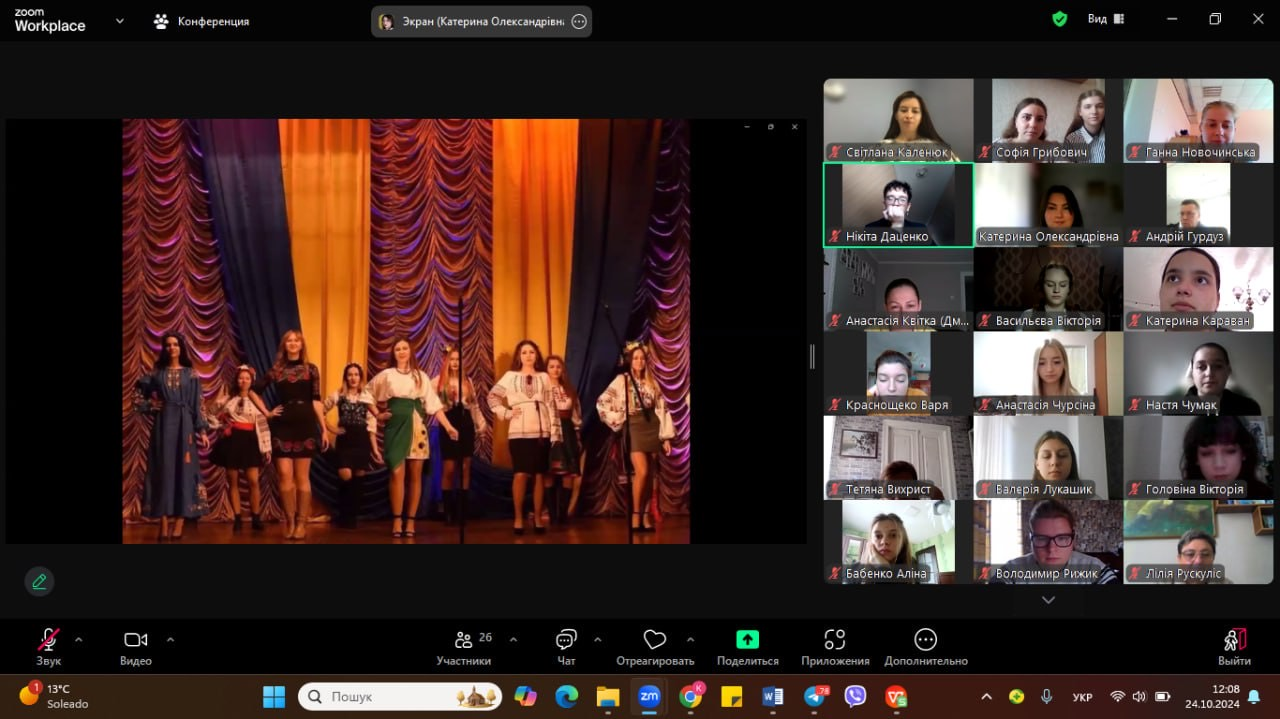Select Нікіта Даценко video thumbnail
Image resolution: width=1280 pixels, height=719 pixels.
point(898,205)
